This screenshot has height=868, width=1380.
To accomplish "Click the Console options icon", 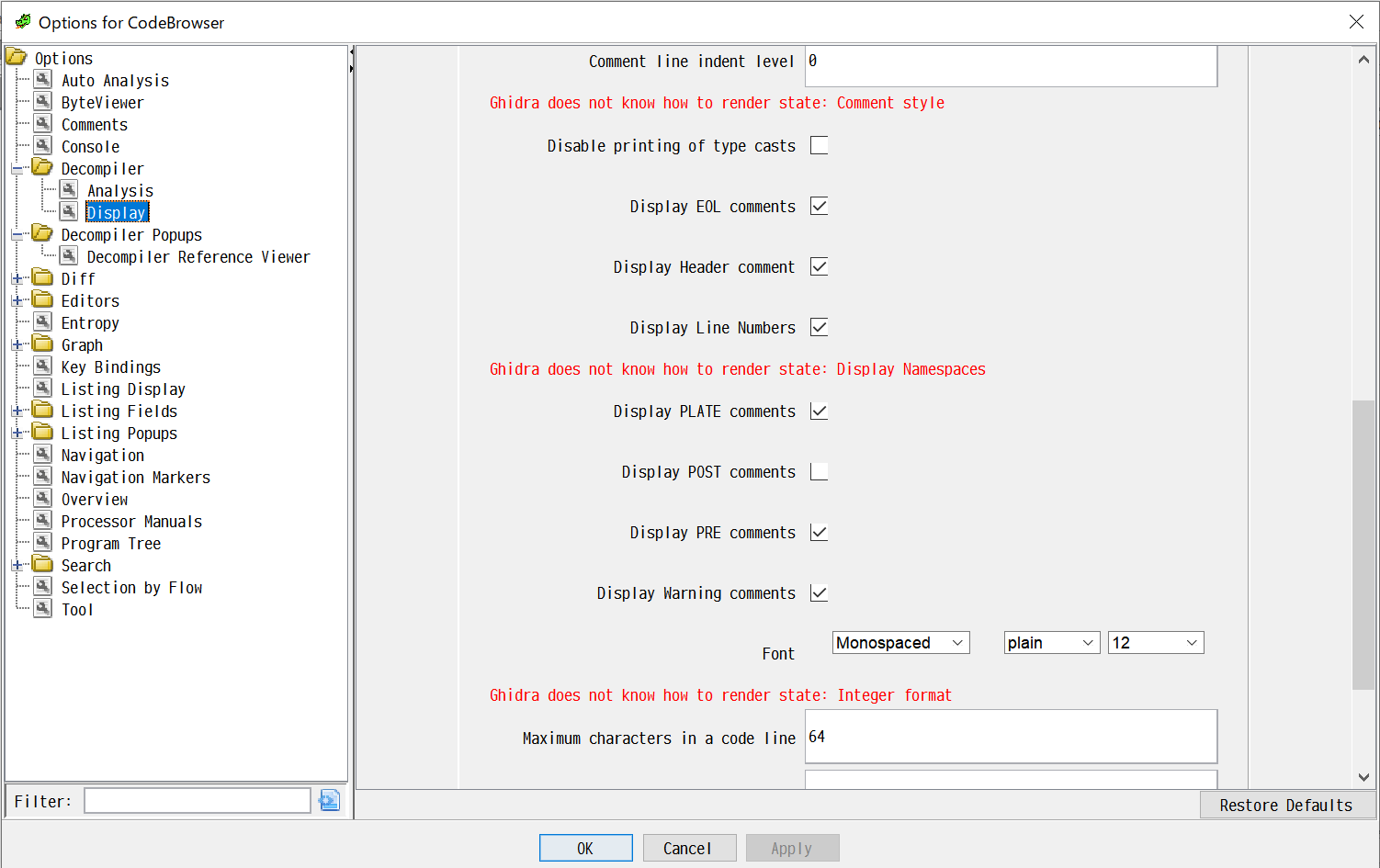I will [x=43, y=146].
